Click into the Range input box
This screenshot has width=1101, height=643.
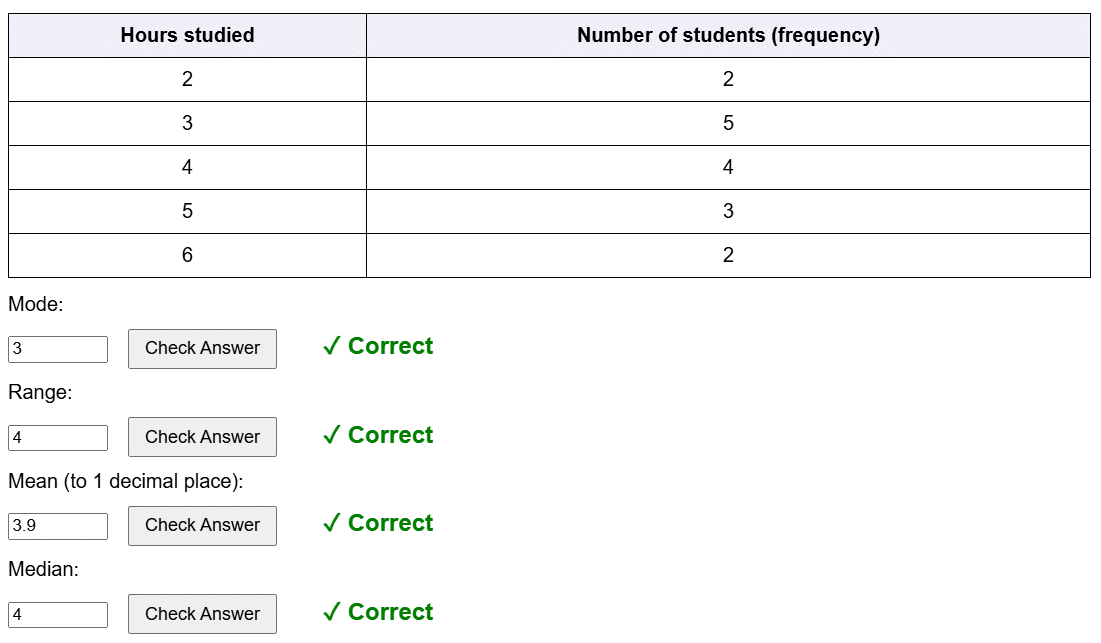click(x=58, y=438)
